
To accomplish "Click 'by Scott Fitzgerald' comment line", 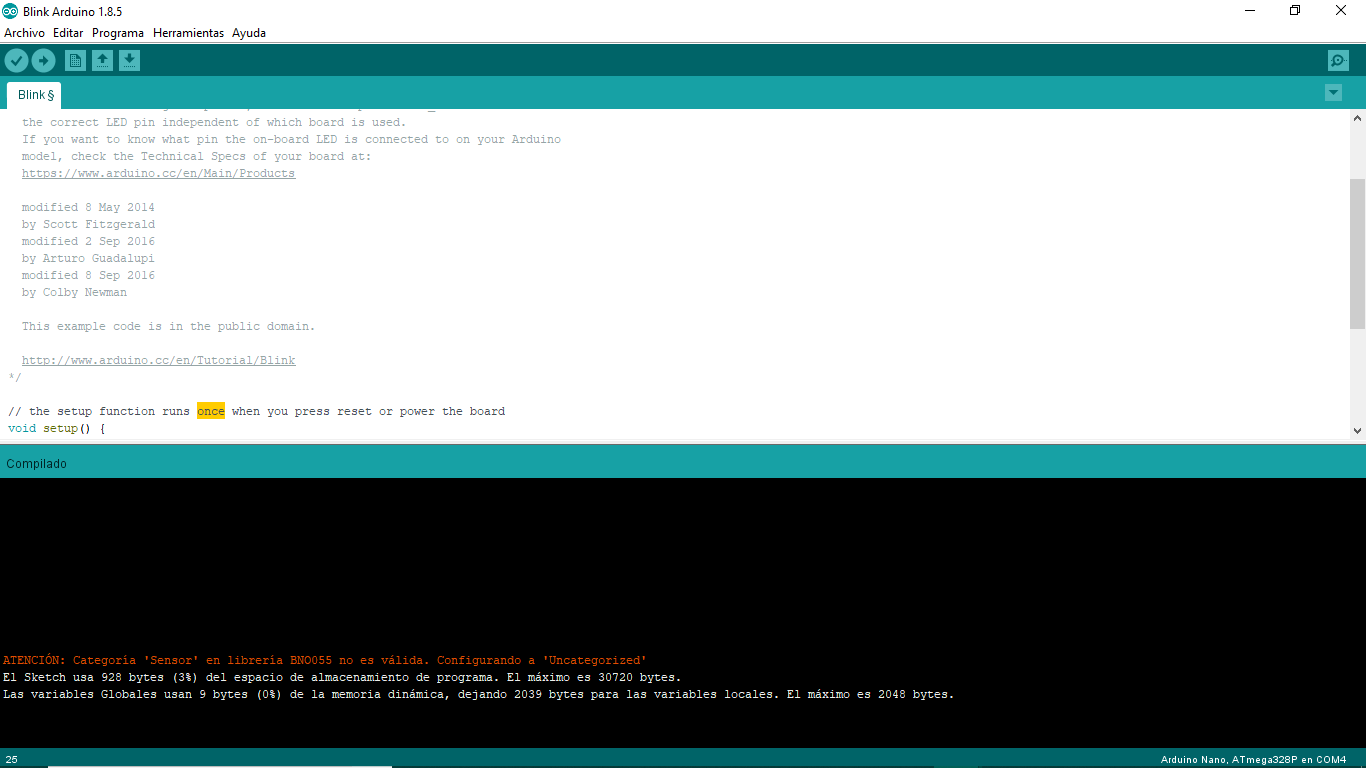I will click(88, 225).
